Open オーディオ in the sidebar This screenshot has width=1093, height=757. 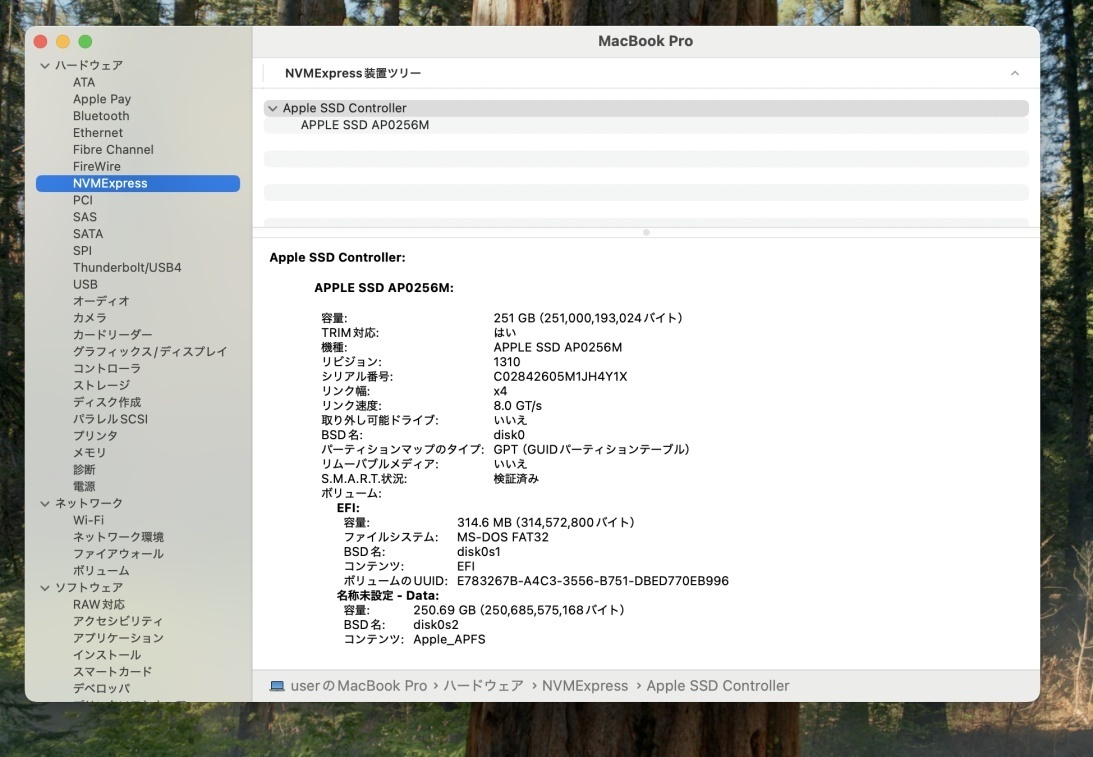click(x=101, y=301)
